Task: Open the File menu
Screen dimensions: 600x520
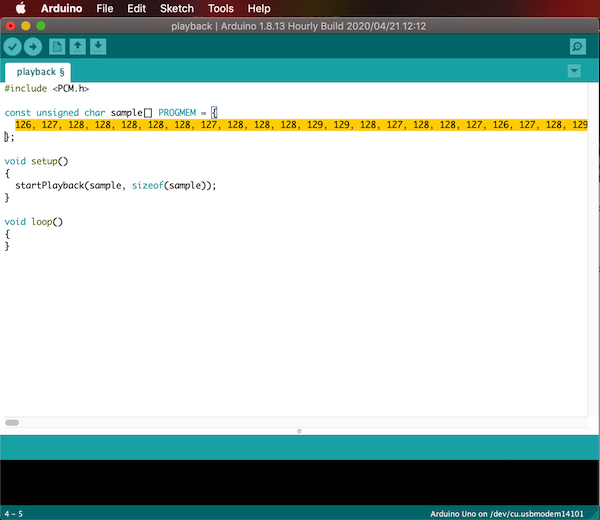Action: (x=104, y=8)
